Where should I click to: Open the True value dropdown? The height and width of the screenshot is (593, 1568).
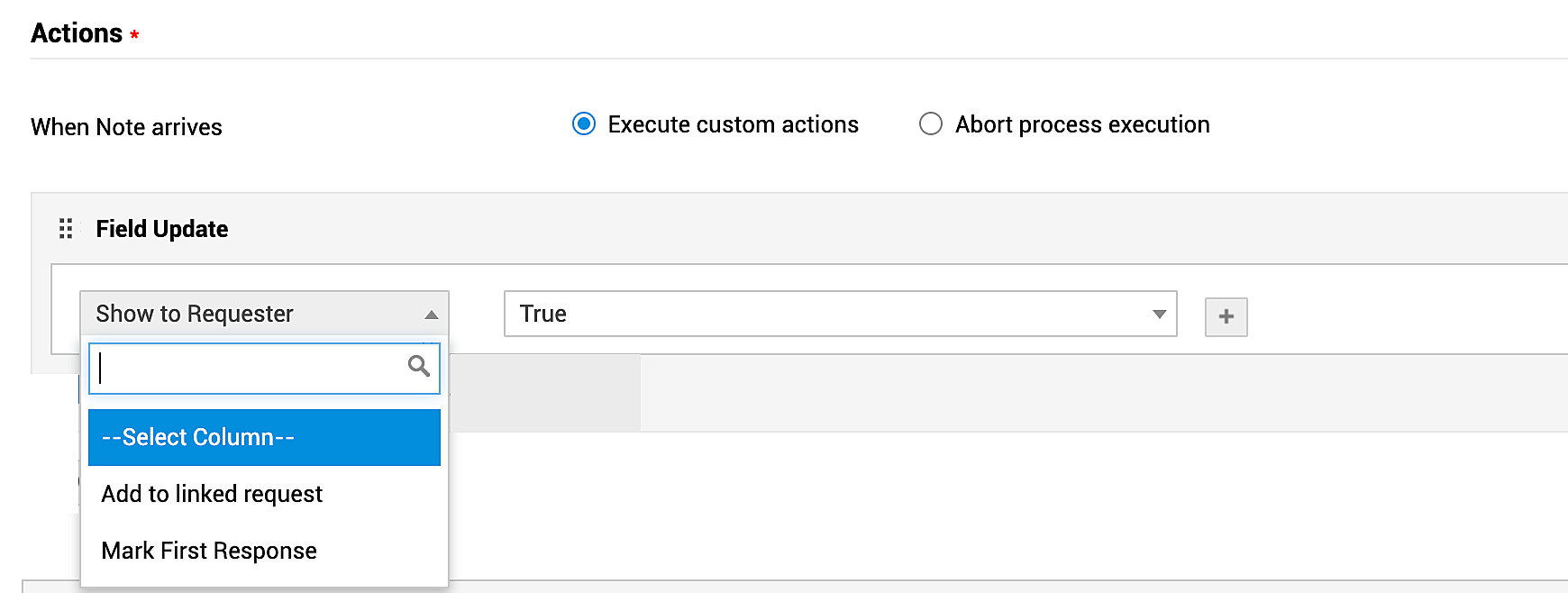pyautogui.click(x=839, y=314)
